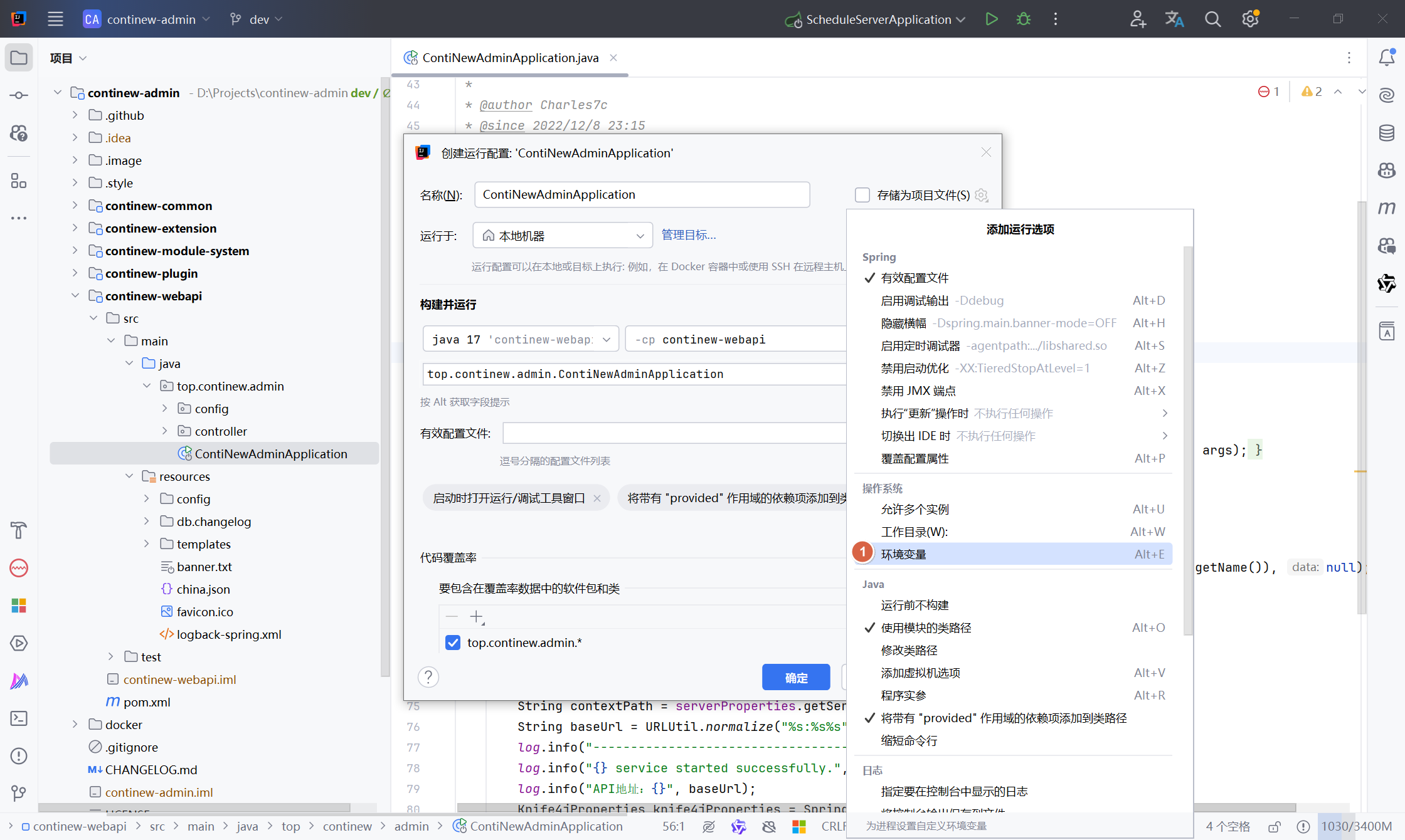The image size is (1405, 840).
Task: Click the 1 error indicator in editor
Action: [x=1268, y=92]
